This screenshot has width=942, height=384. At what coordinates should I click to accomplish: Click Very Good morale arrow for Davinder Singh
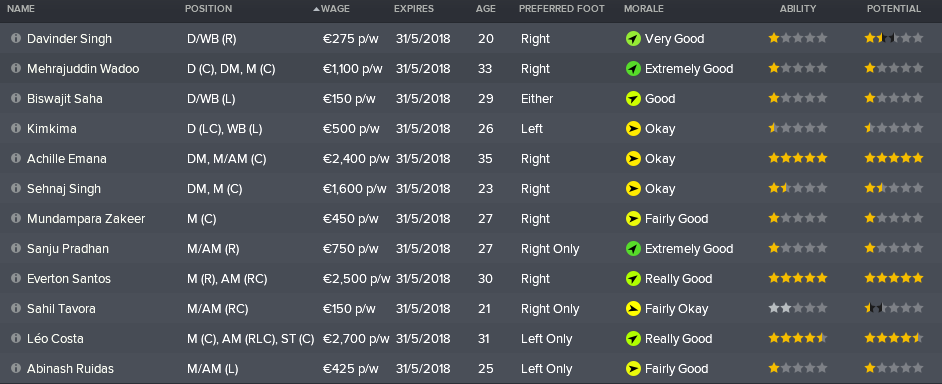coord(633,38)
